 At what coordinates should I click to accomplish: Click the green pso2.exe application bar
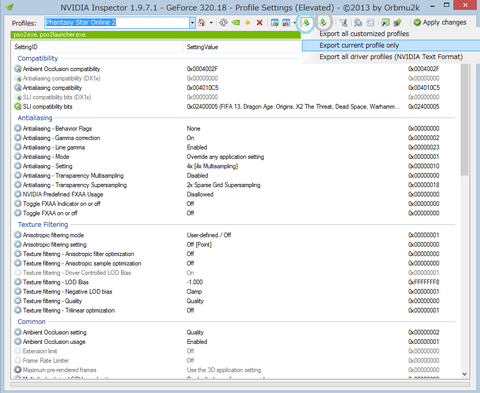coord(156,35)
